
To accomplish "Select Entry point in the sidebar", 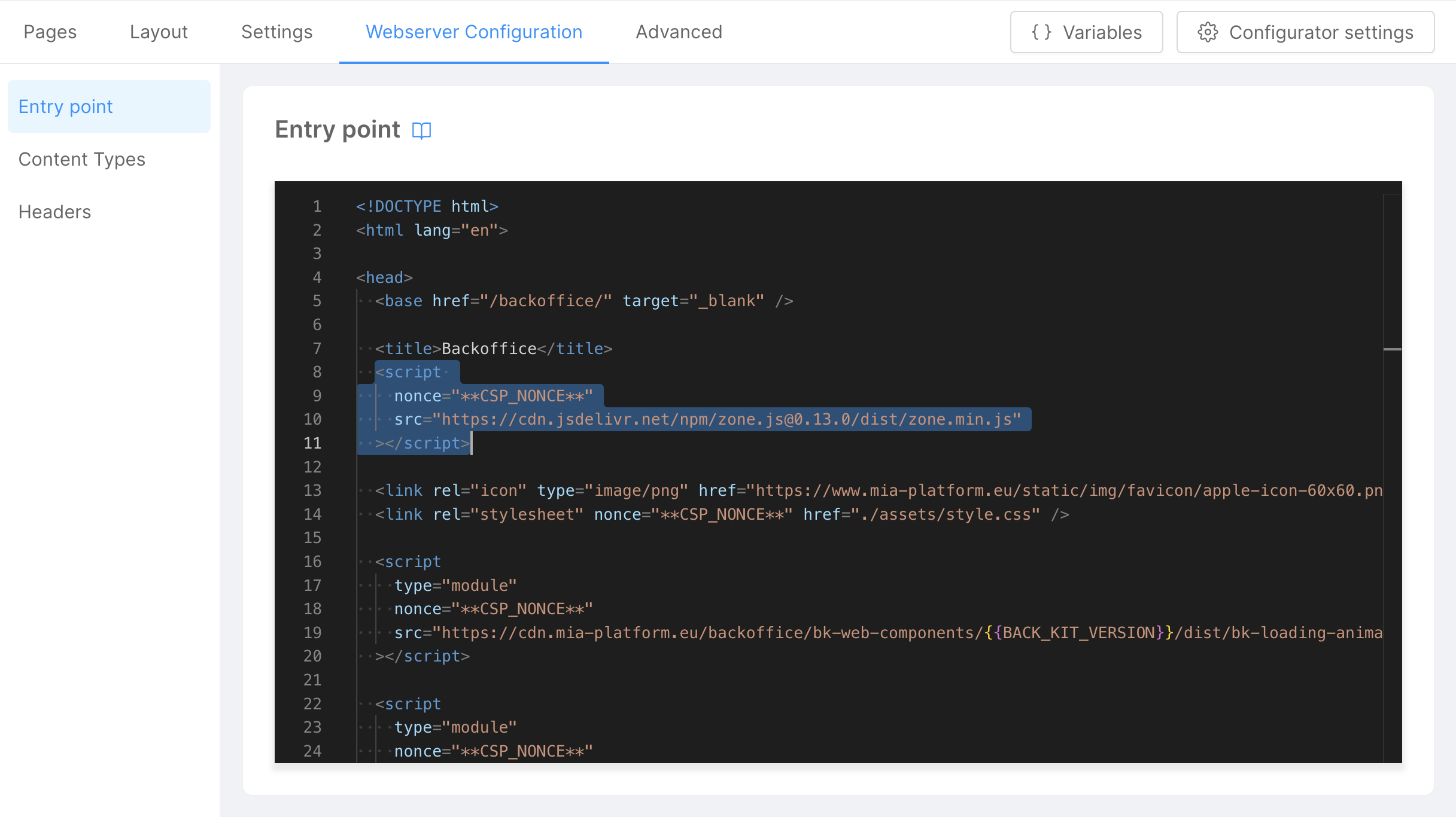I will point(65,106).
